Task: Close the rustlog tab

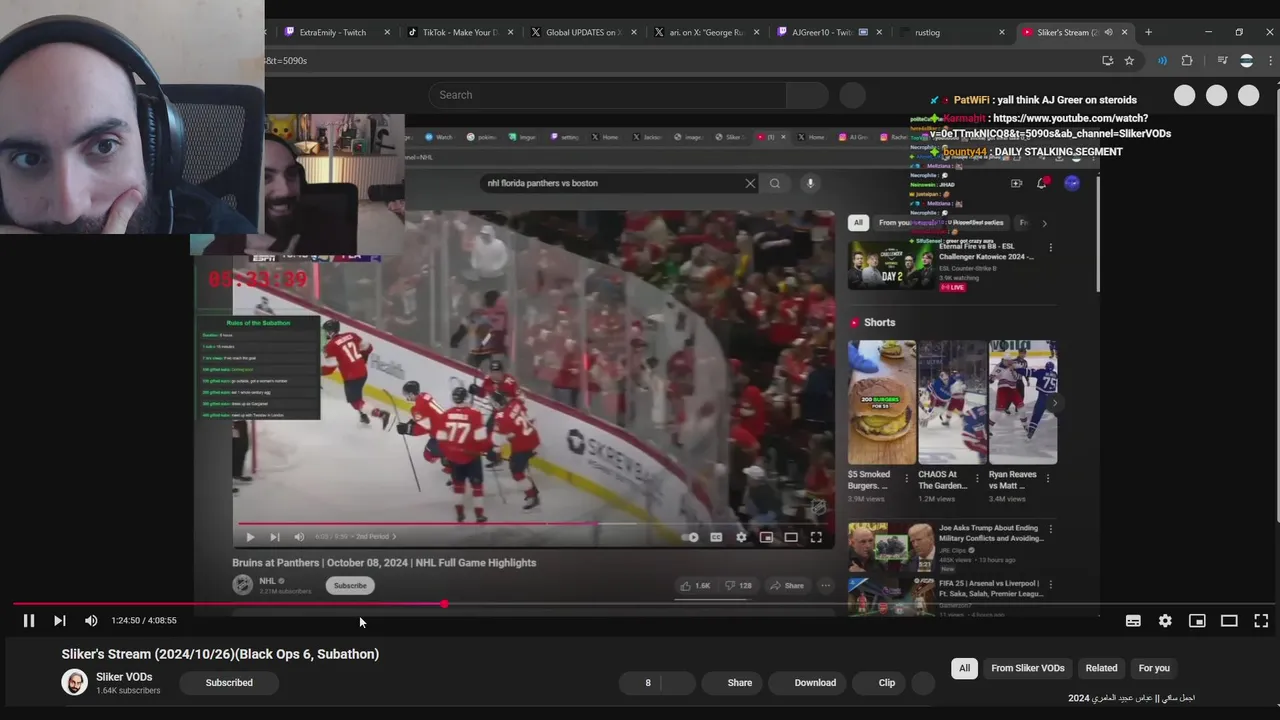Action: 1002,32
